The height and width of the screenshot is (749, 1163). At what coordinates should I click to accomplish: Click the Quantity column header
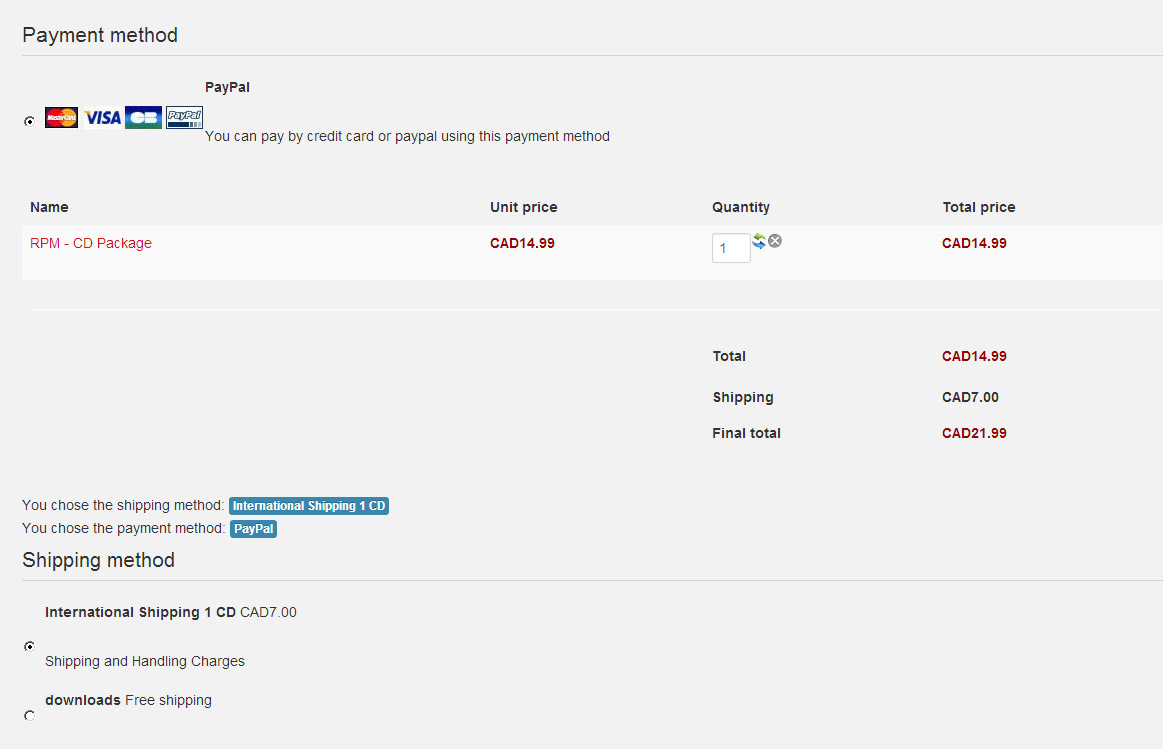pyautogui.click(x=741, y=207)
